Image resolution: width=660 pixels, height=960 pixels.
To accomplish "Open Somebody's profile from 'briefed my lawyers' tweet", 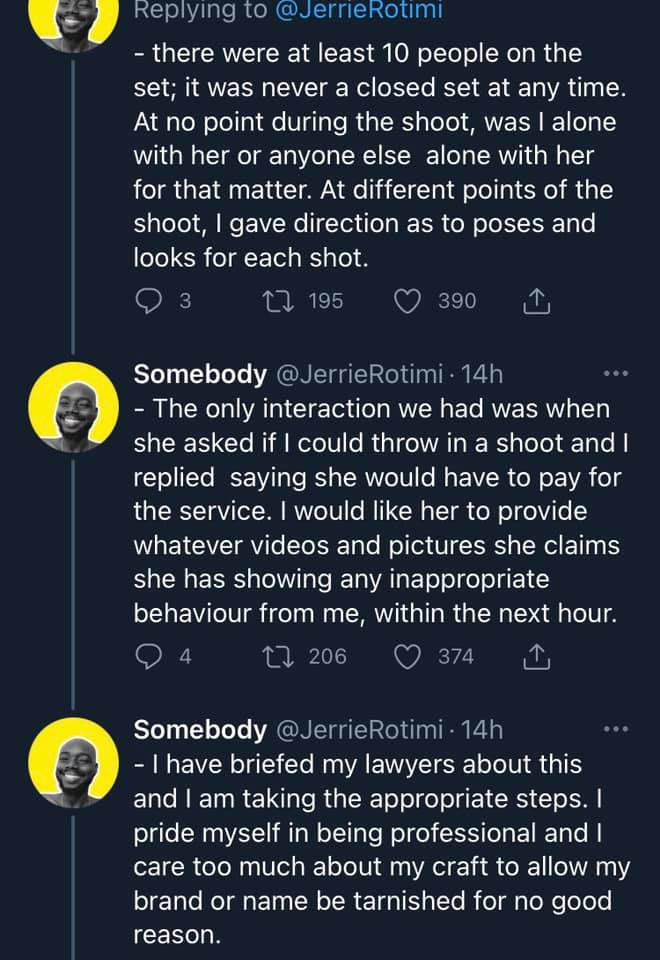I will tap(200, 730).
